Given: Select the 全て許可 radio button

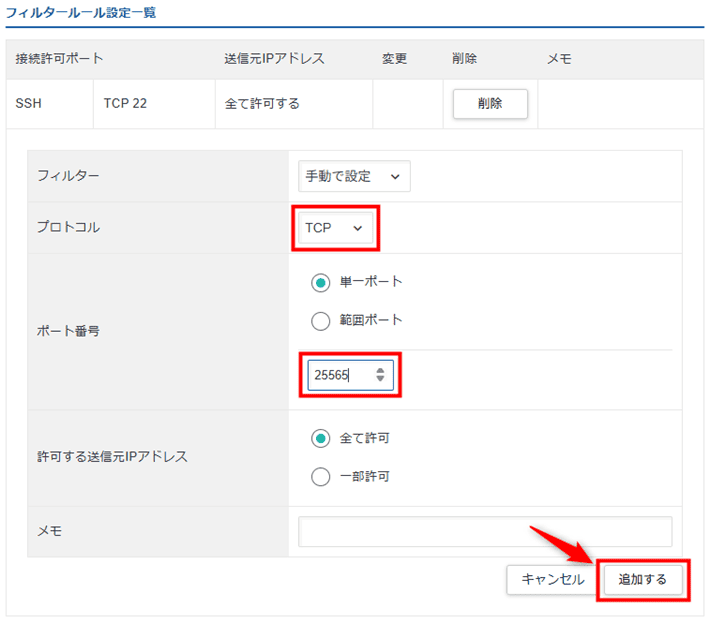Looking at the screenshot, I should pyautogui.click(x=321, y=438).
